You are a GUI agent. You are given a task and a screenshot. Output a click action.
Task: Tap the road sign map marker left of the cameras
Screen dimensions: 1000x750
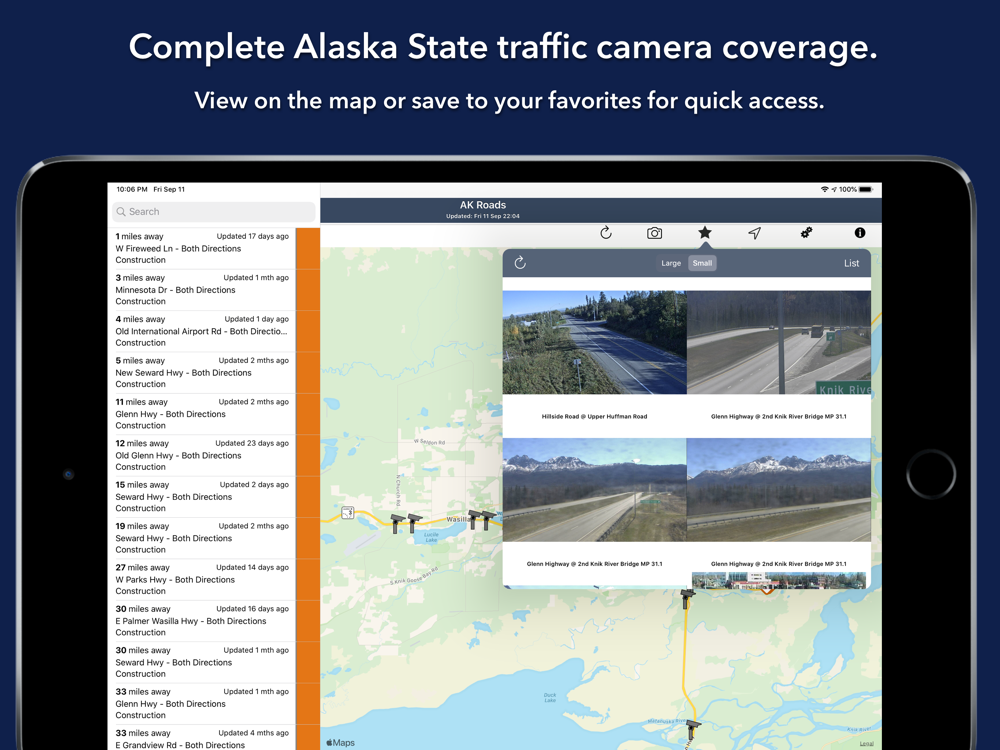[348, 513]
